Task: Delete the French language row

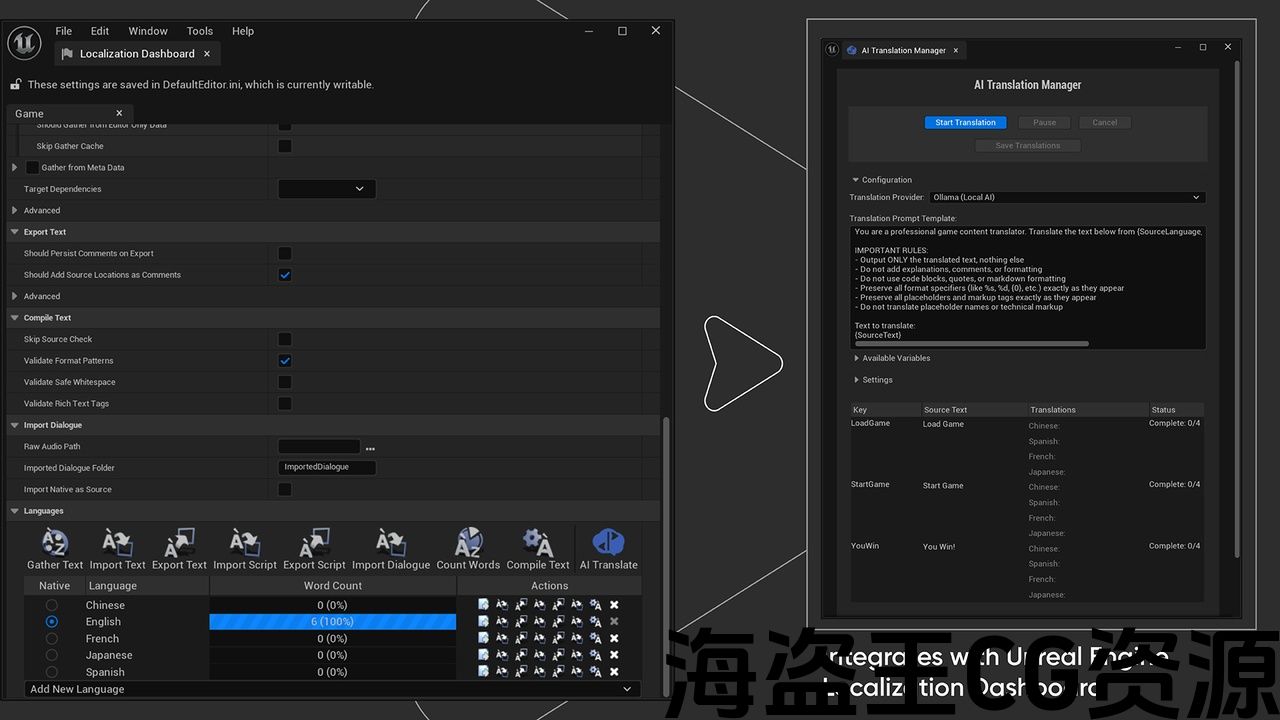Action: pyautogui.click(x=614, y=638)
